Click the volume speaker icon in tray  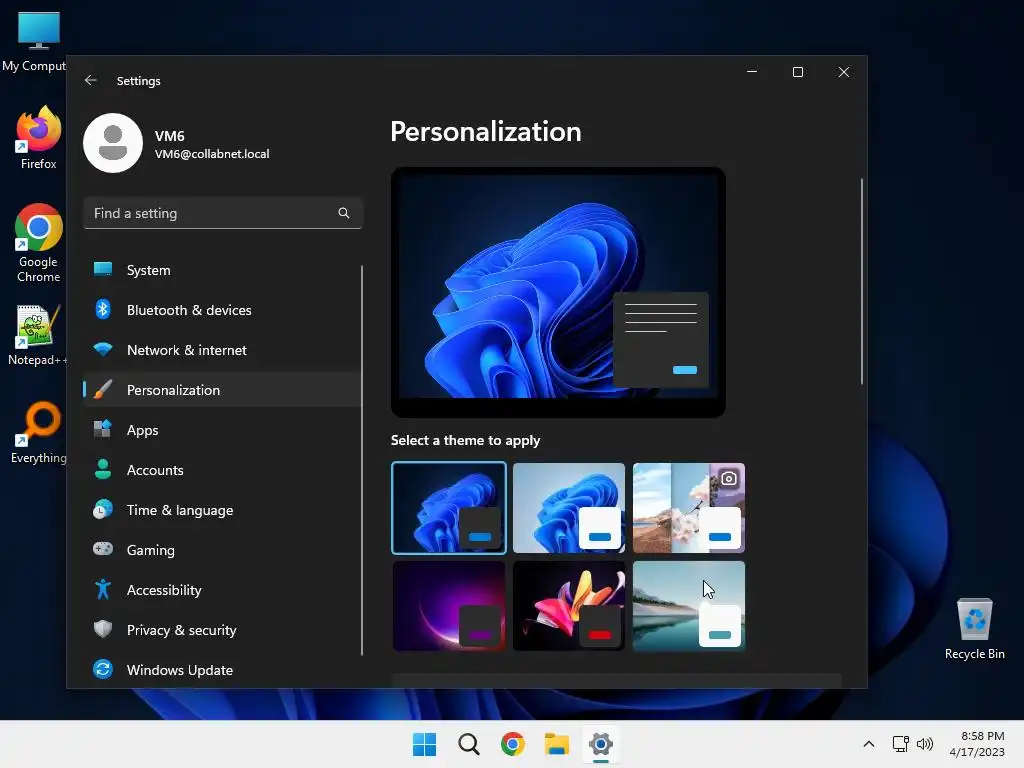pos(925,744)
